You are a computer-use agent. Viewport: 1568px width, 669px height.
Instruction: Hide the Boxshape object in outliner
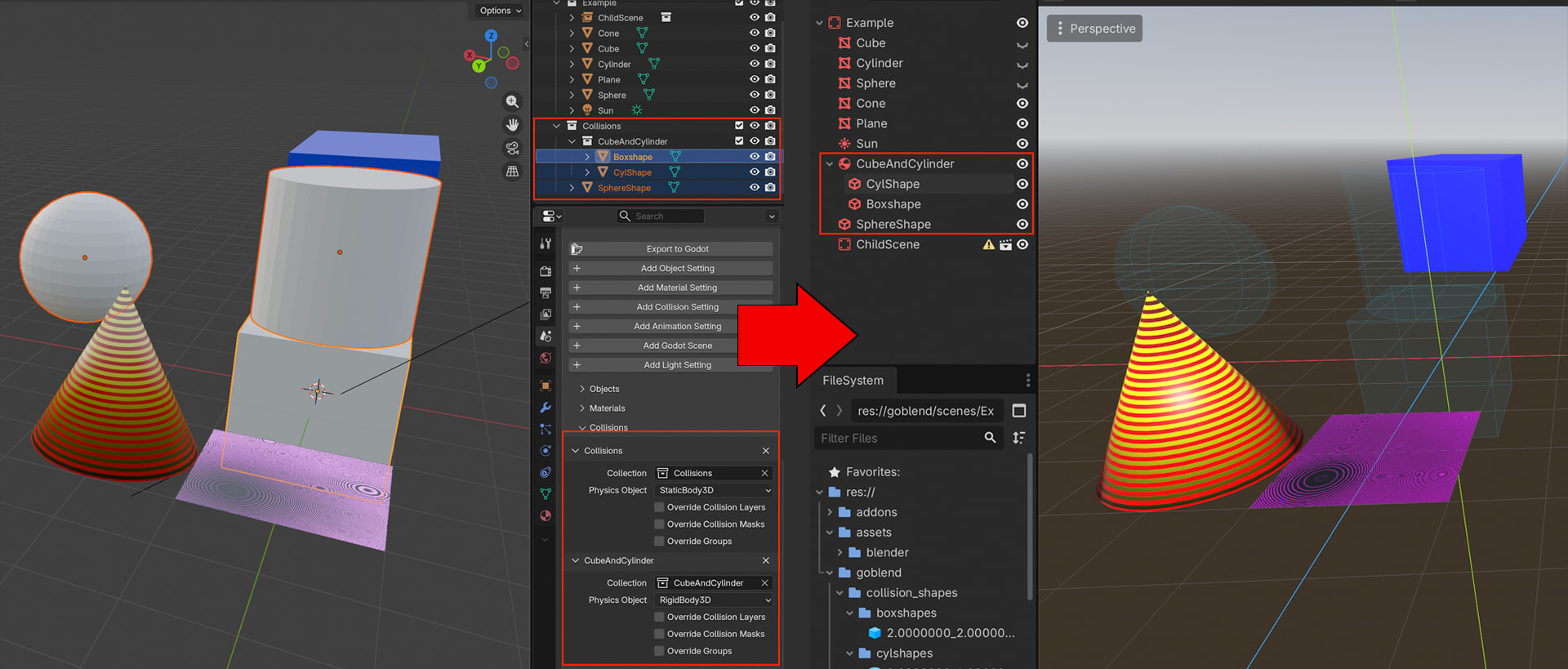(755, 157)
